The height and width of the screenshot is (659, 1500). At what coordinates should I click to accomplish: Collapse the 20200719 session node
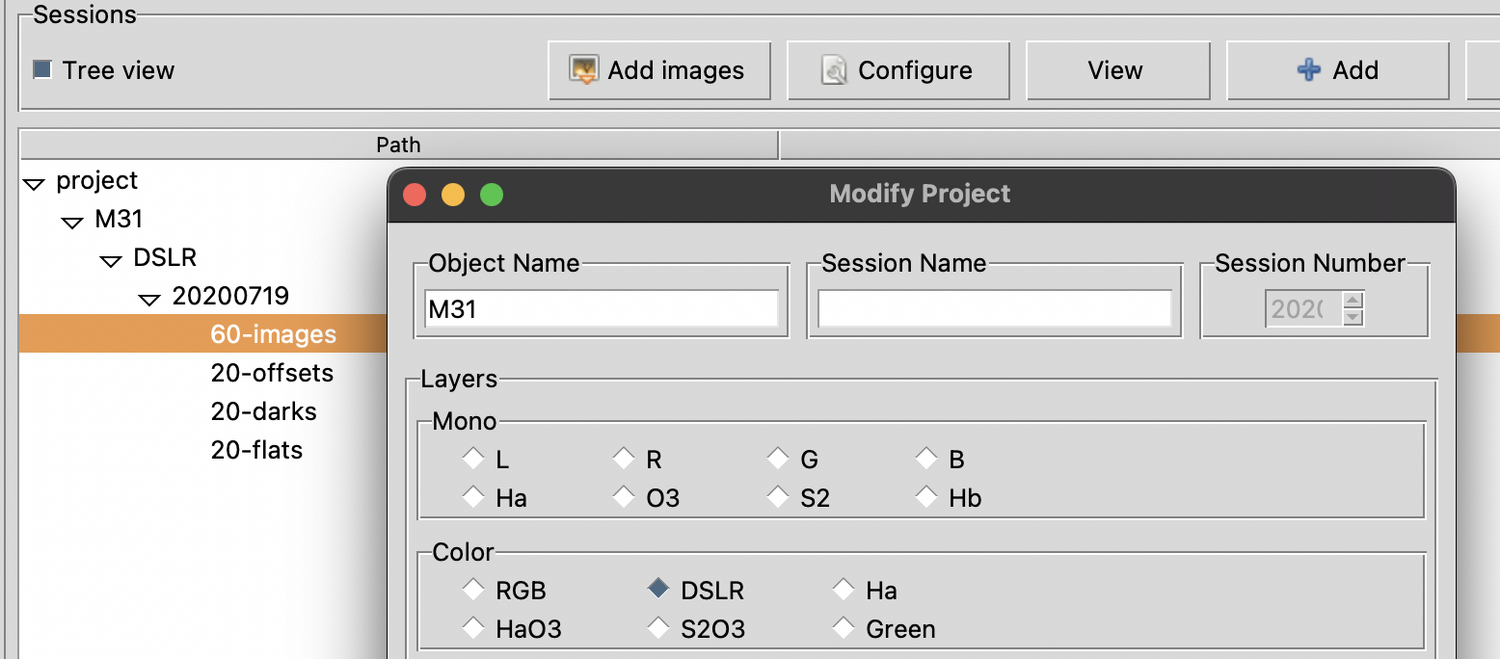click(150, 299)
